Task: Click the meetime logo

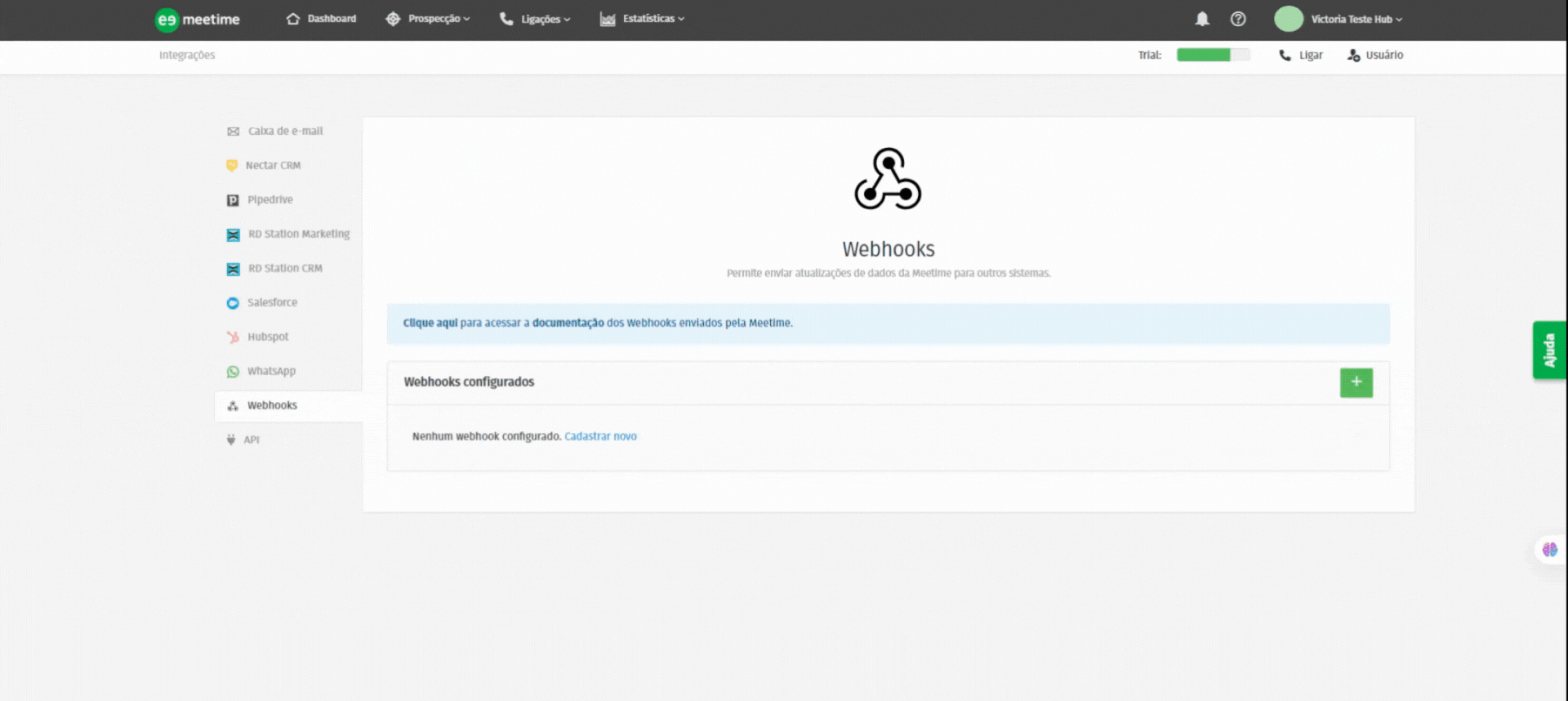Action: (197, 20)
